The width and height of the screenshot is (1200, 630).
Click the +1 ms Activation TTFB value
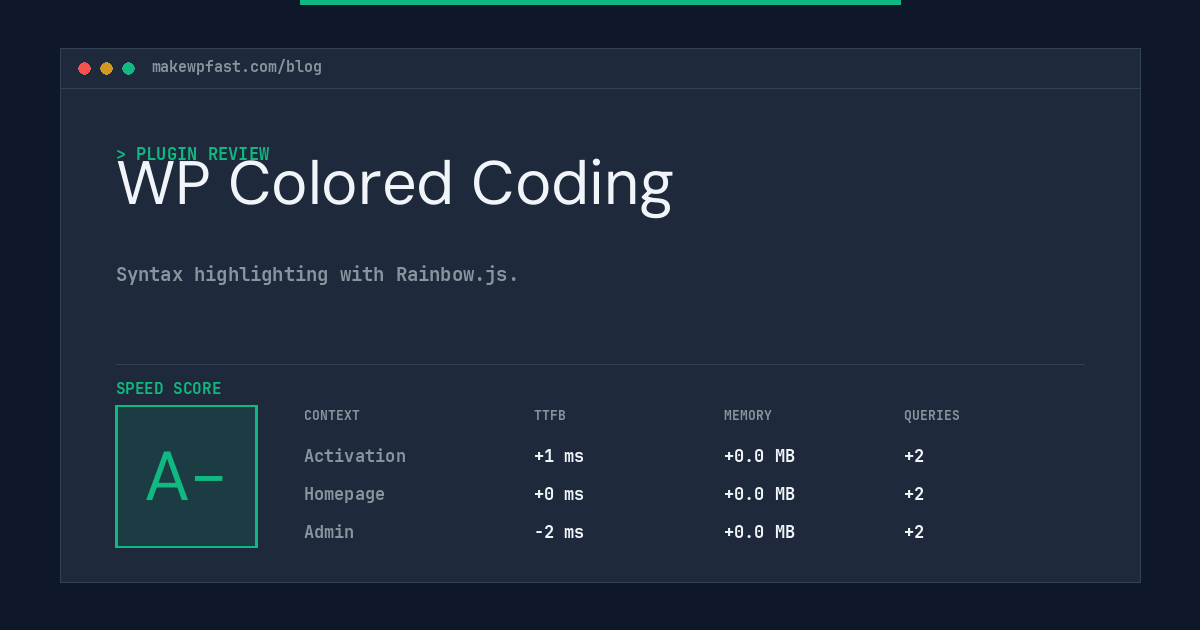[559, 456]
